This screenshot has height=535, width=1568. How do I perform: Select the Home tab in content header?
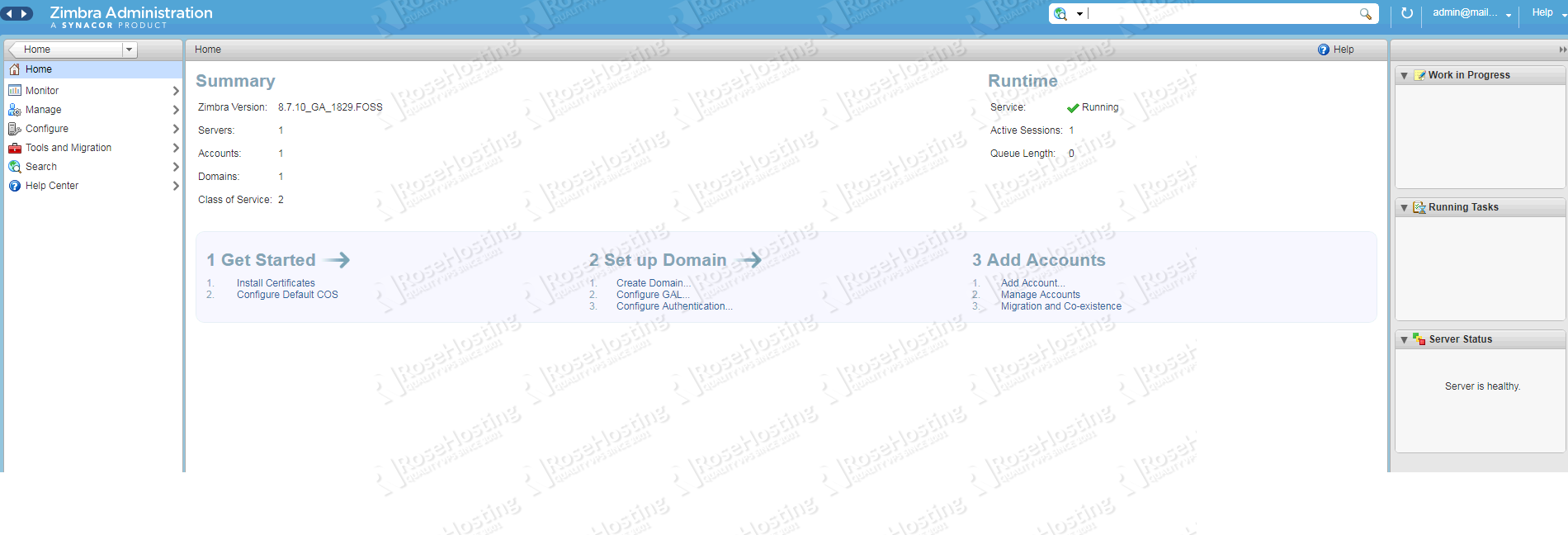(208, 50)
